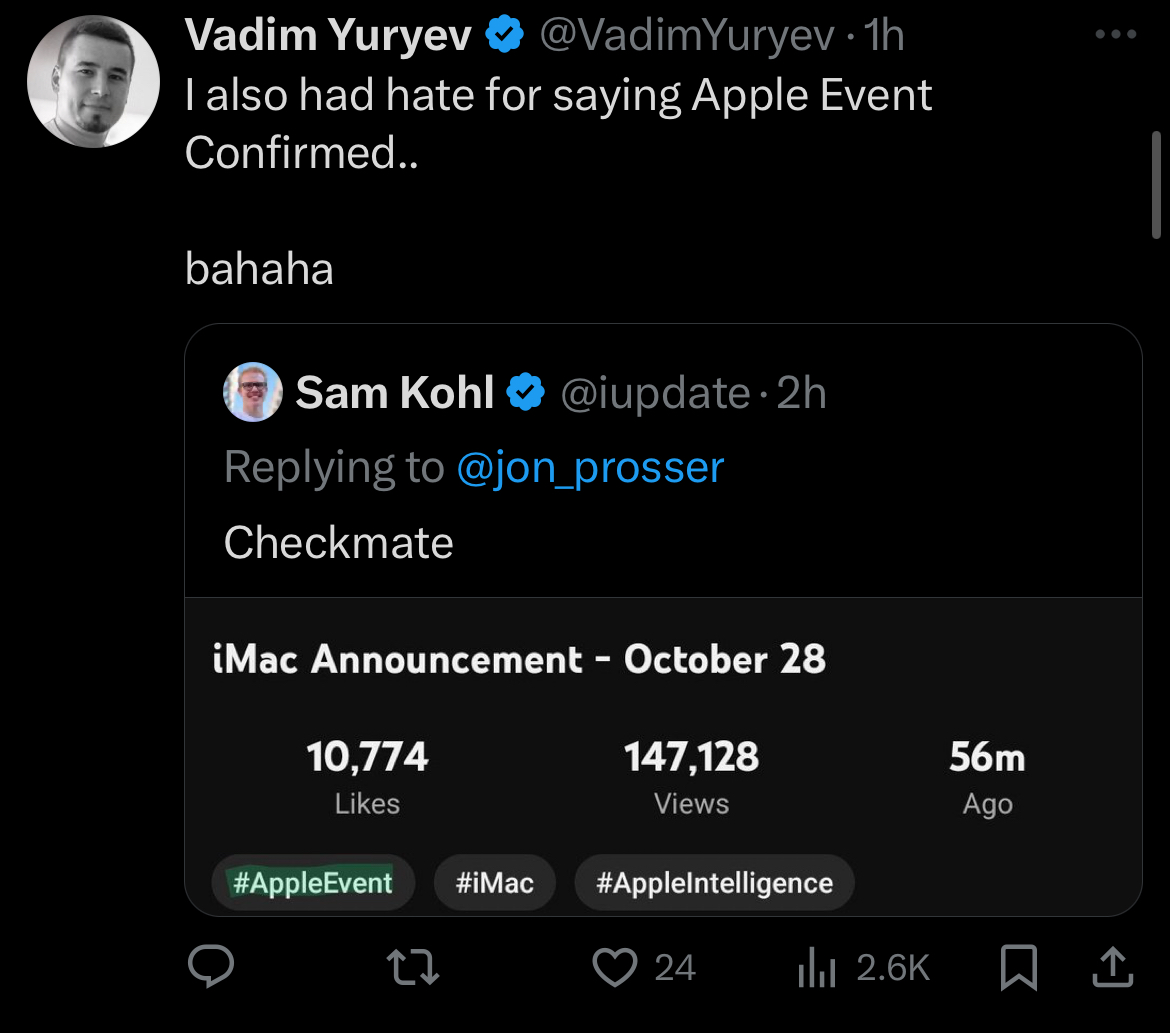
Task: Click Vadim Yuryev's blue verified badge
Action: (x=504, y=36)
